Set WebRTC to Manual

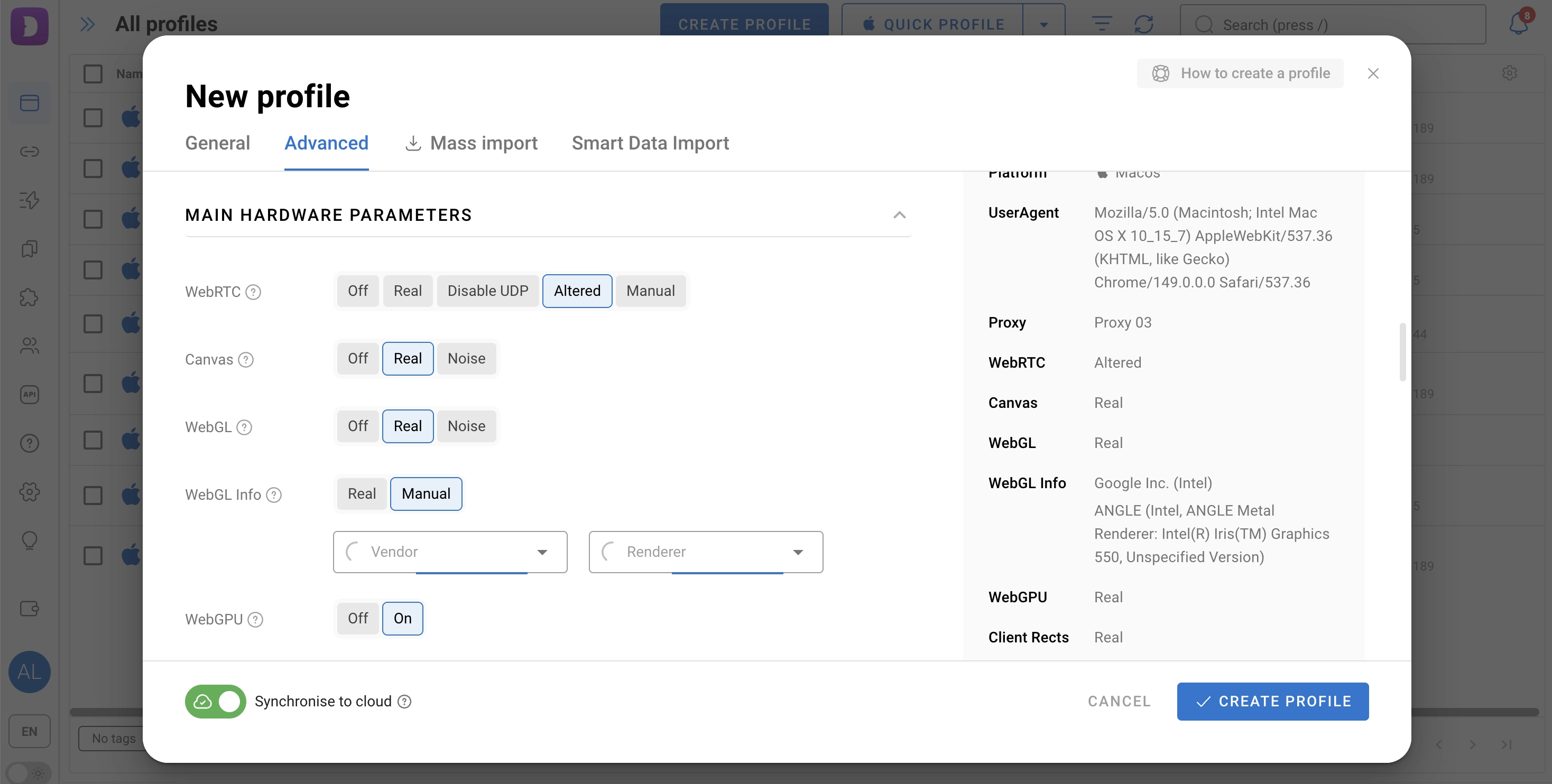pyautogui.click(x=650, y=291)
